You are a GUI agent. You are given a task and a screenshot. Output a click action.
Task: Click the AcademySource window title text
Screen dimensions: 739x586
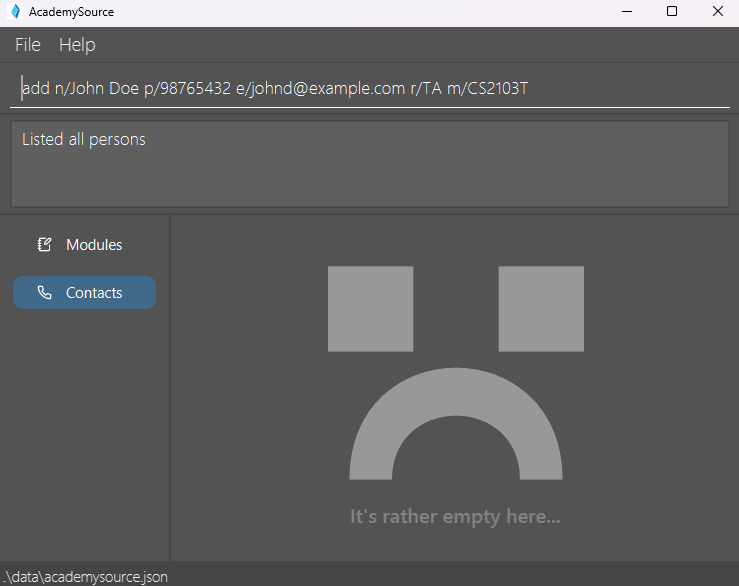[x=71, y=12]
